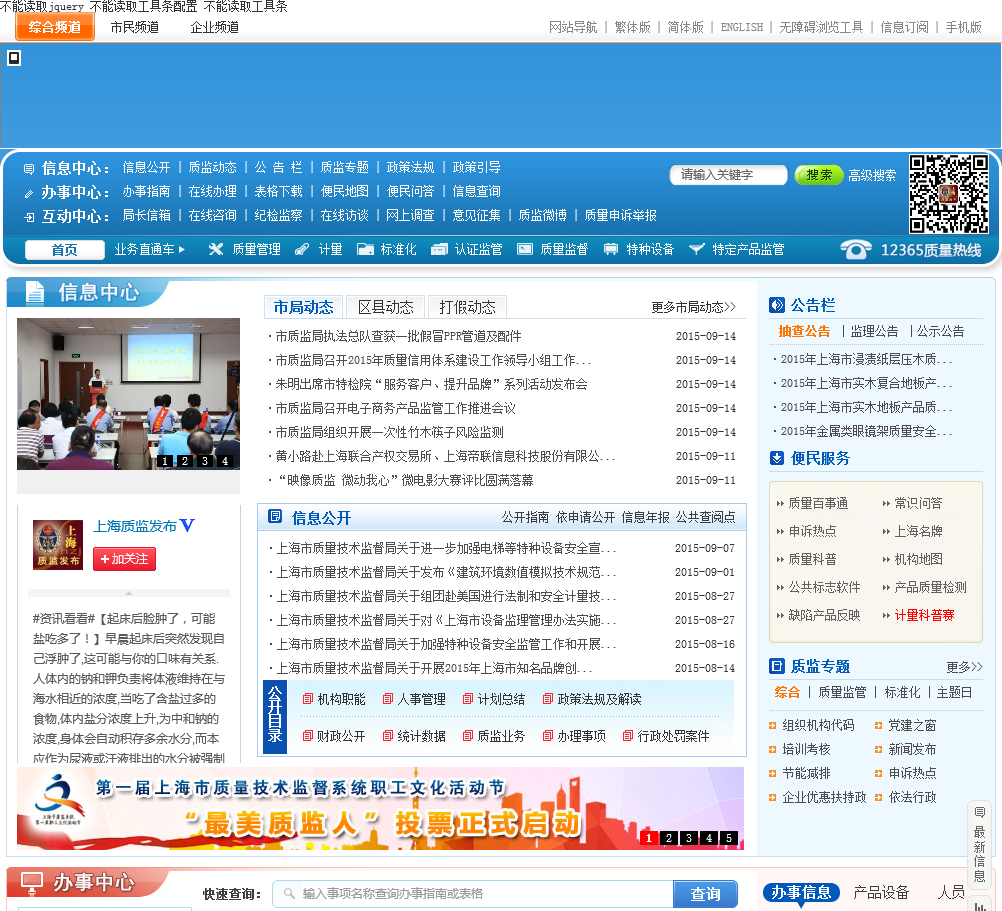Click the 信息公开 section icon
This screenshot has width=1002, height=911.
(x=275, y=516)
